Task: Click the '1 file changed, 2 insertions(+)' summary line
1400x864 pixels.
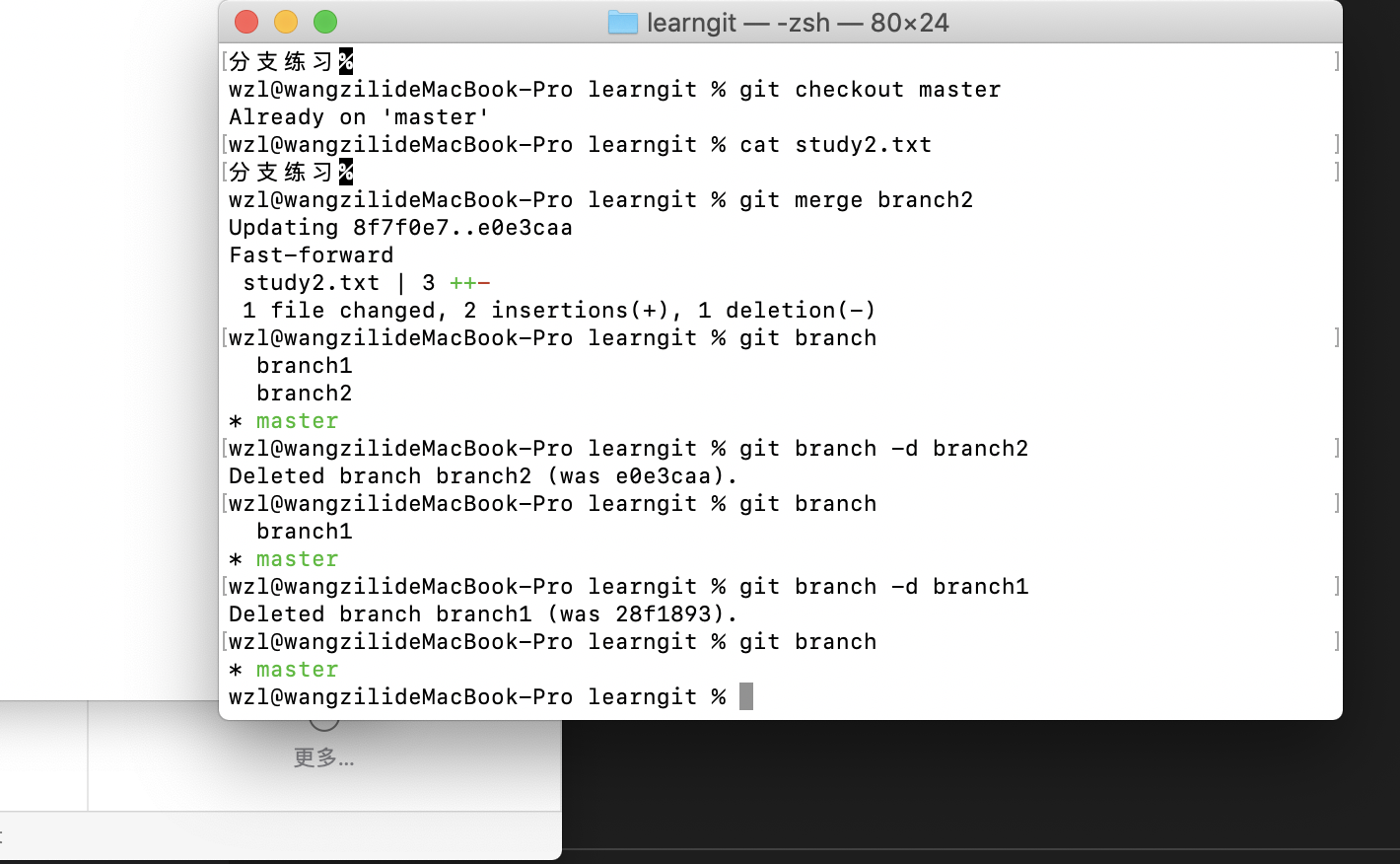Action: pos(559,310)
